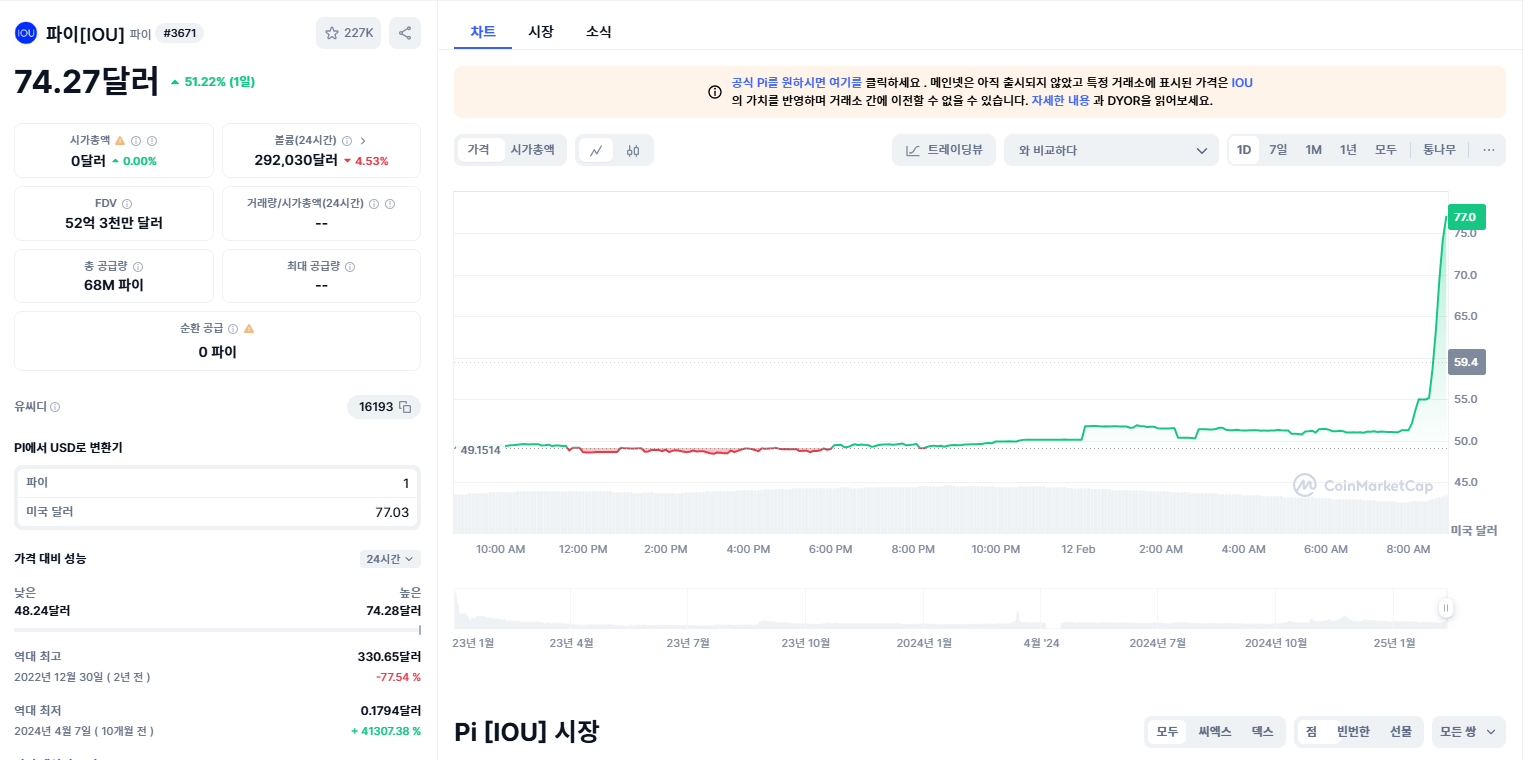Filter markets by 빈번한
The width and height of the screenshot is (1524, 760).
tap(1353, 732)
